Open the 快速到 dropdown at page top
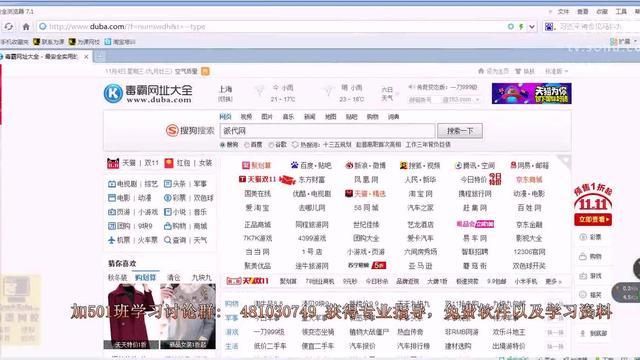The height and width of the screenshot is (360, 640). [x=556, y=71]
